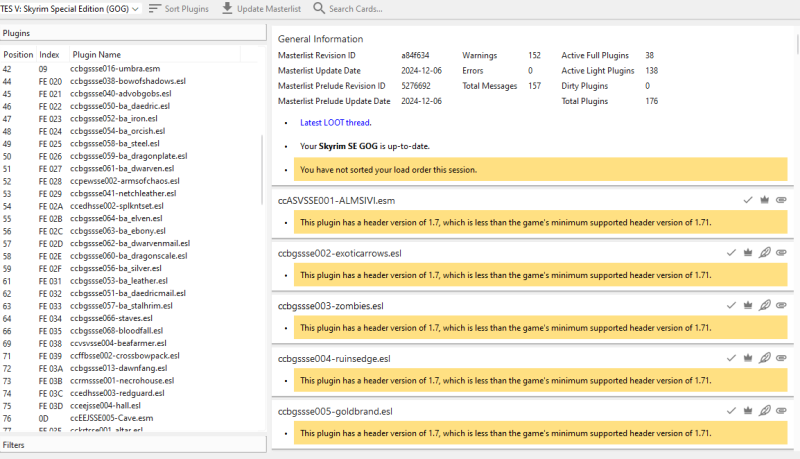
Task: Click the light plugin feather icon on ccbgssse003-zombies.esl card
Action: [764, 304]
